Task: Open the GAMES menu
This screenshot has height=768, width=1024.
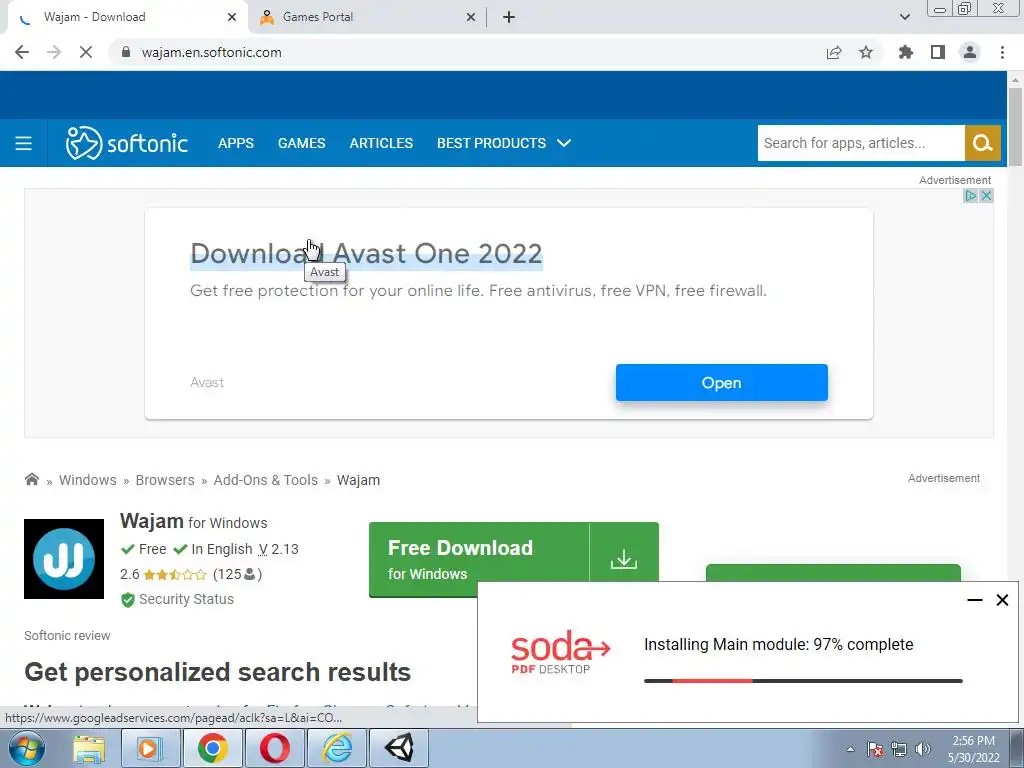Action: point(302,143)
